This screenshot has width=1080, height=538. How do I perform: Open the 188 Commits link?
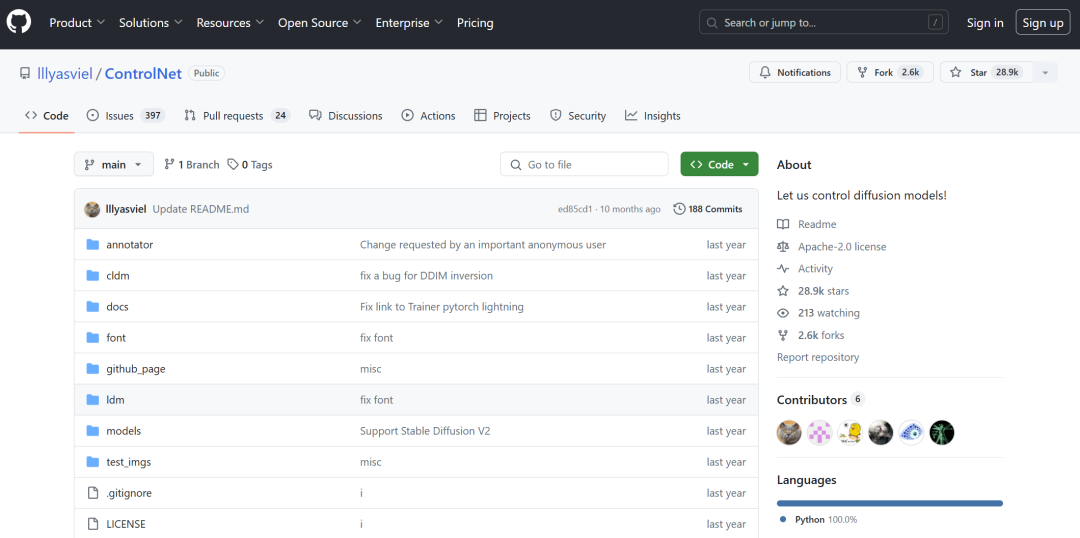click(708, 209)
